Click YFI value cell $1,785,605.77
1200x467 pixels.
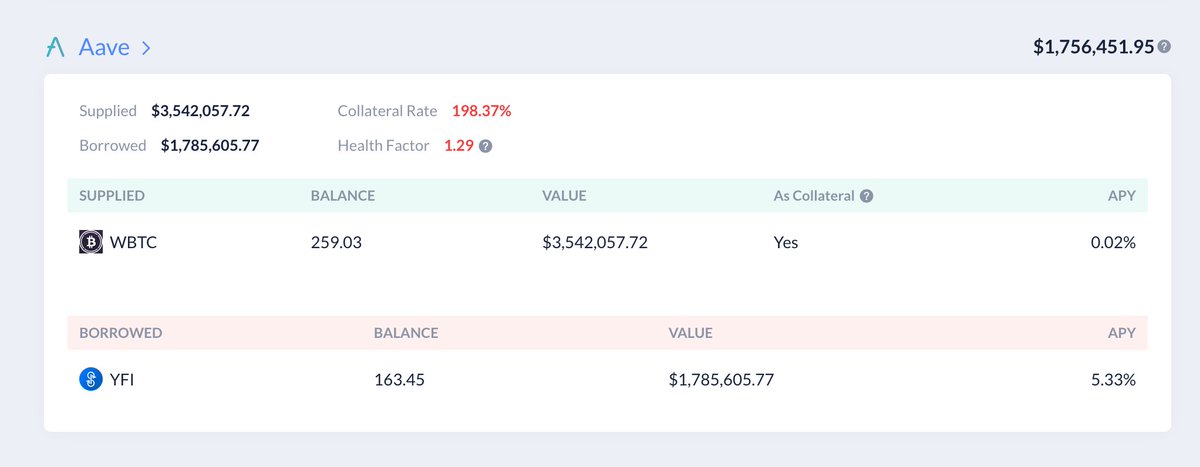[722, 380]
